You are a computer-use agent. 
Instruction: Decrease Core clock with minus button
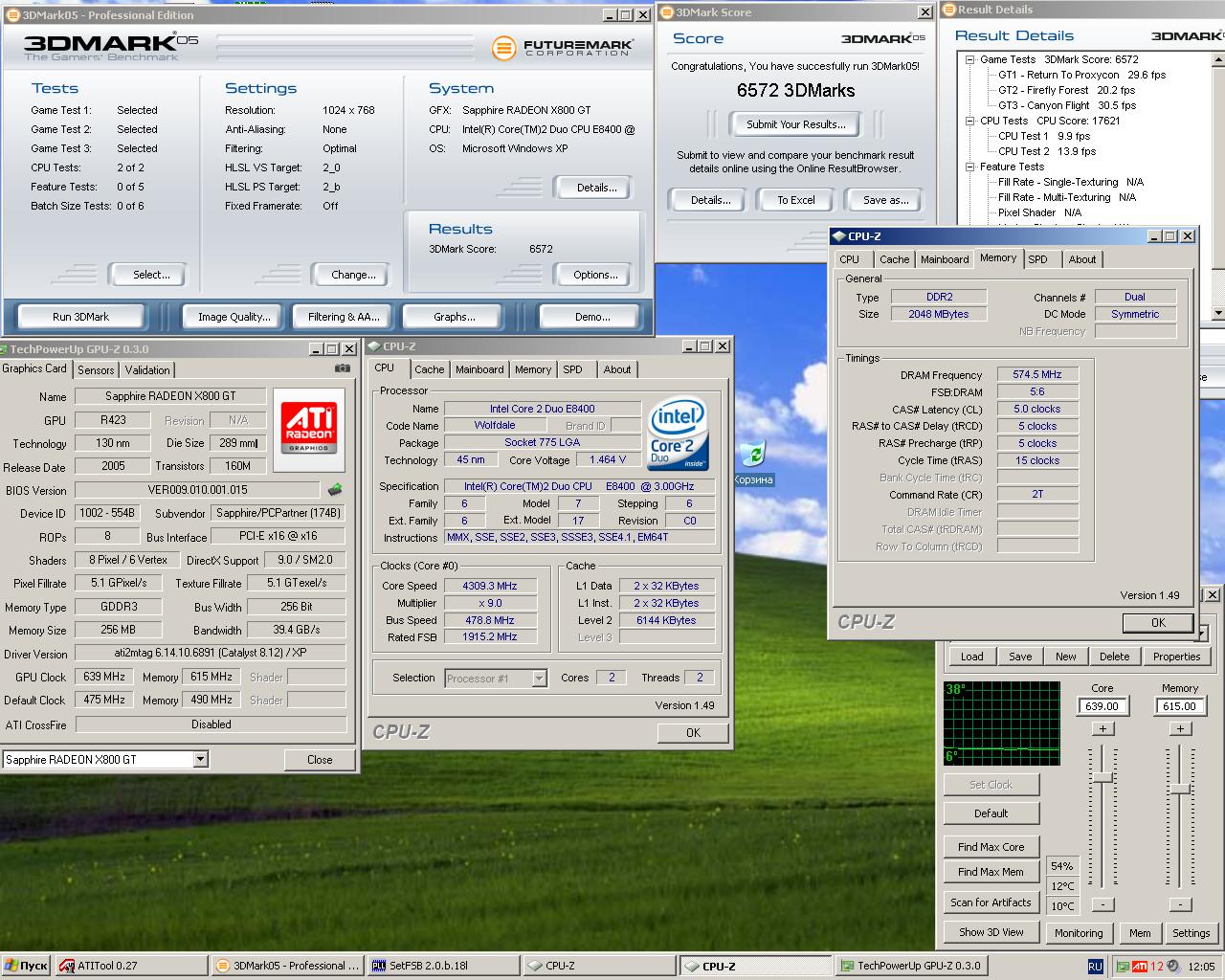[x=1102, y=903]
